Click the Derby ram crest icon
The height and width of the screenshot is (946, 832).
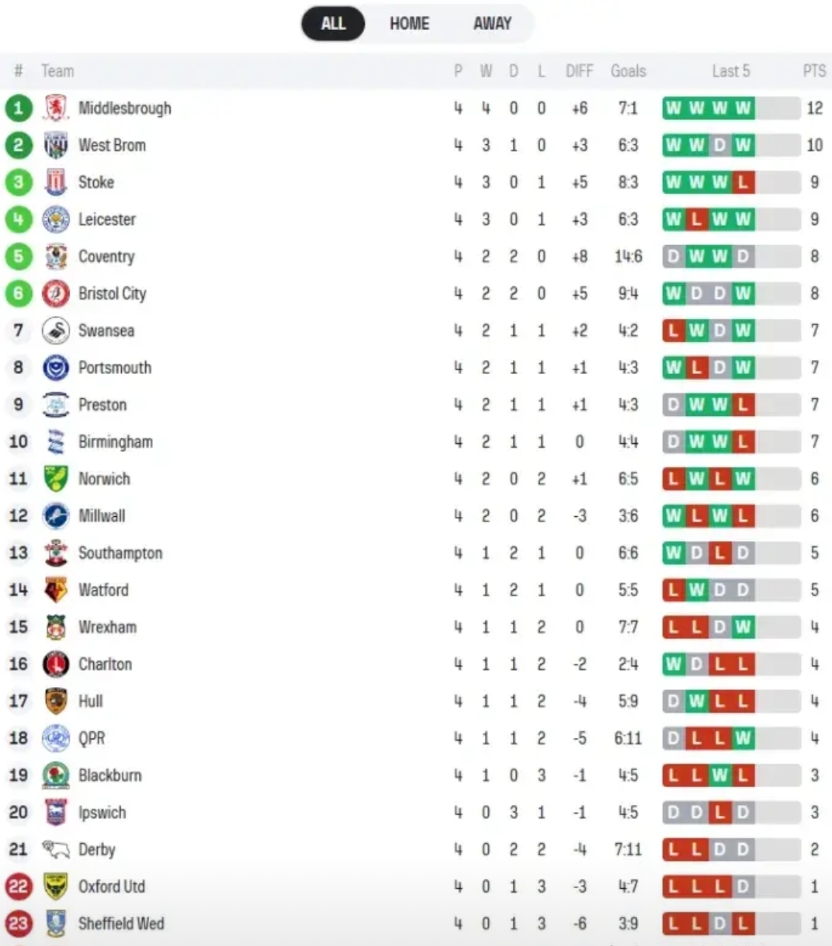56,849
